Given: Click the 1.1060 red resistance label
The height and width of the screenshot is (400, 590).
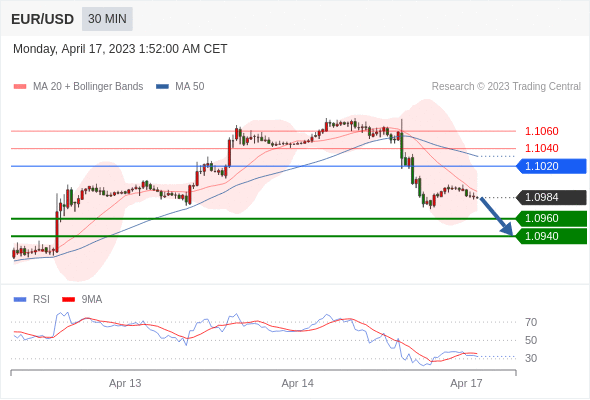Looking at the screenshot, I should pos(541,131).
